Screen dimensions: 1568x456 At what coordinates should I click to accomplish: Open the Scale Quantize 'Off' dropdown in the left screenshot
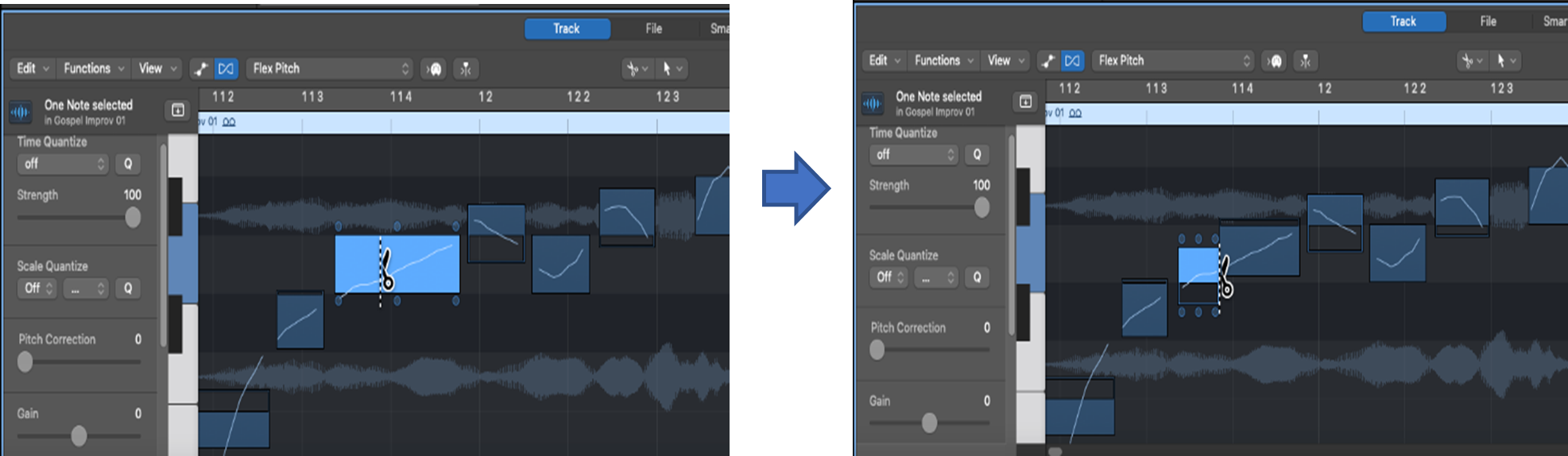pyautogui.click(x=37, y=288)
